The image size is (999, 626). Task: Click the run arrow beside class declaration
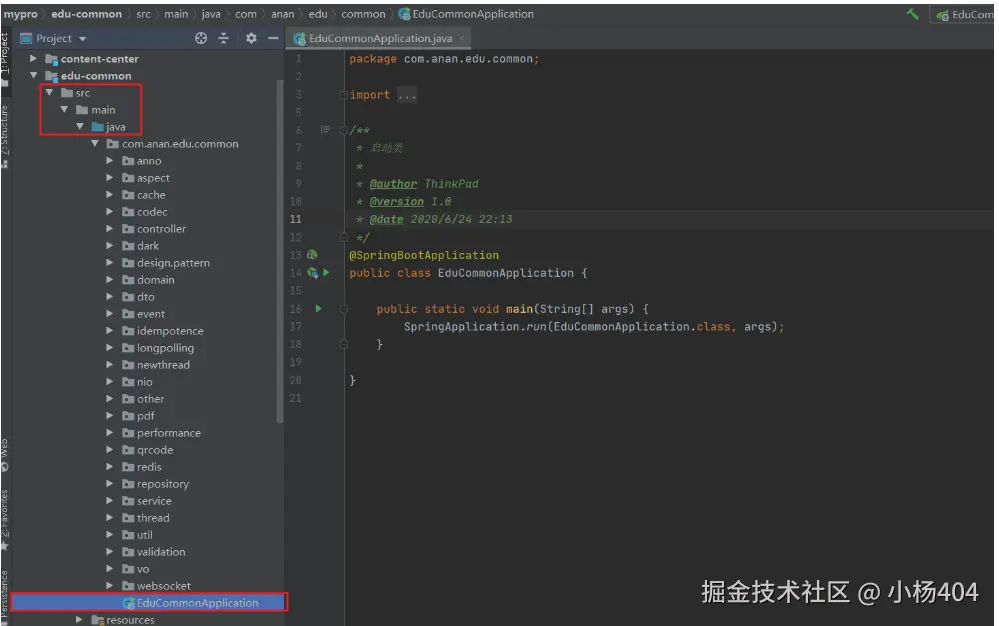(326, 273)
